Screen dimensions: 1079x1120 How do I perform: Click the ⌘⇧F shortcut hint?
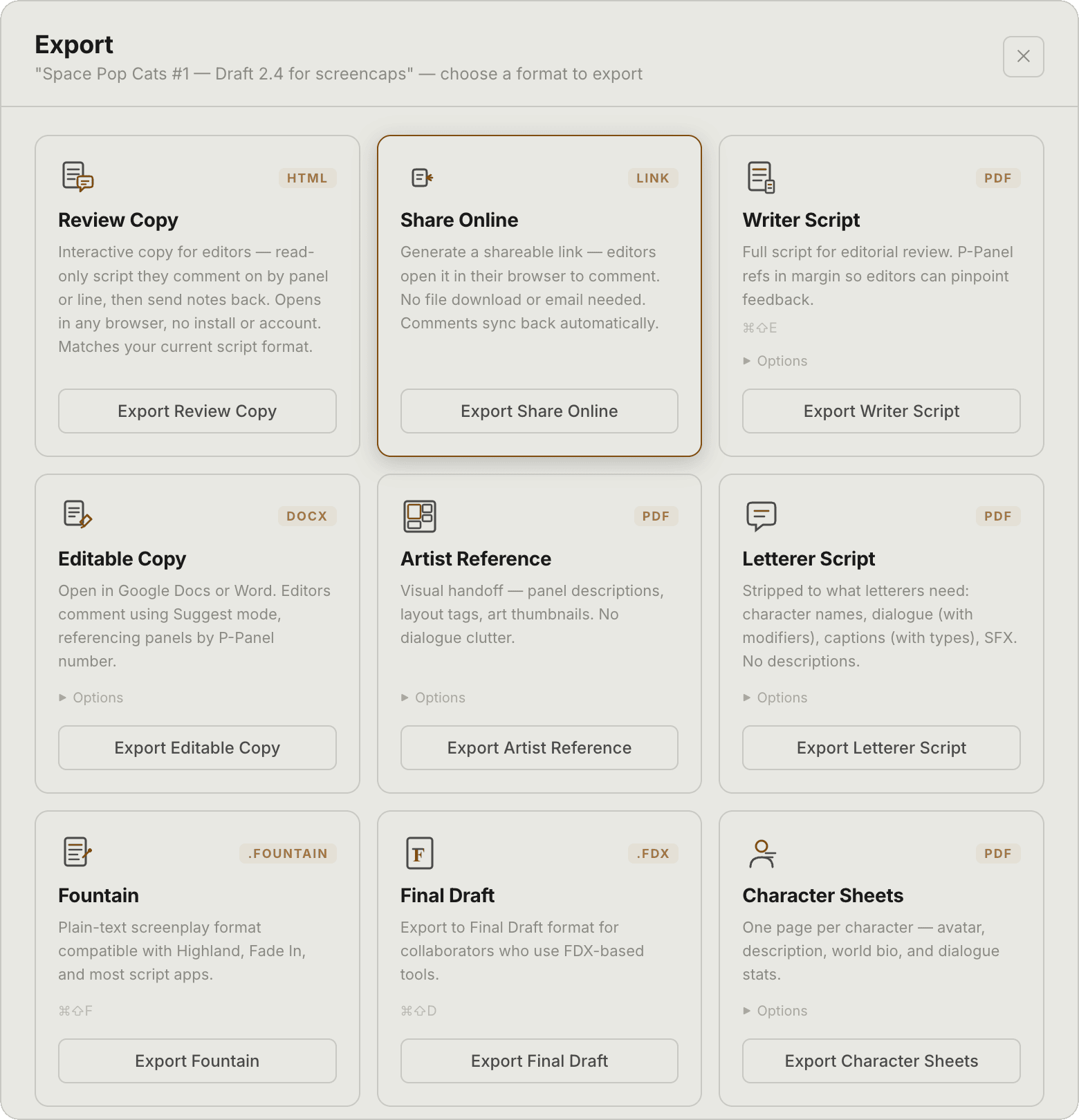click(x=75, y=1011)
